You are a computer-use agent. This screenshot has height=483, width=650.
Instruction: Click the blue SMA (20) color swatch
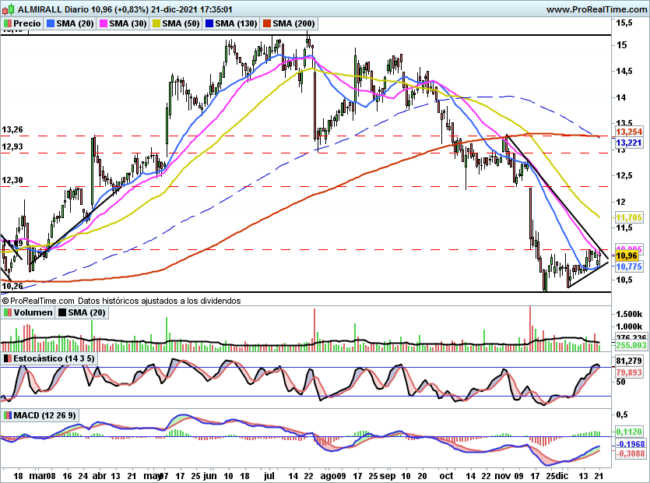[51, 24]
